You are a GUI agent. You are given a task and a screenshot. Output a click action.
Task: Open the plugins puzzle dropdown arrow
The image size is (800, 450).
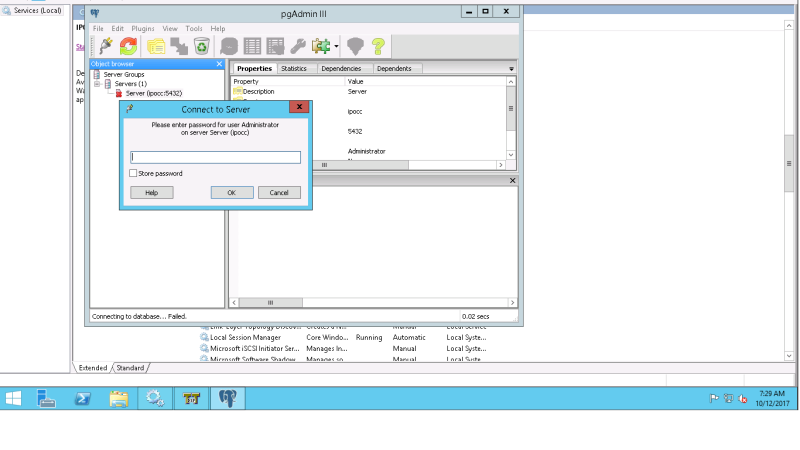pos(336,46)
